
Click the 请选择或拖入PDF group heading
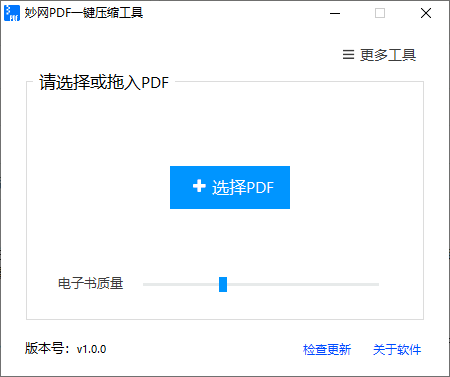[104, 82]
